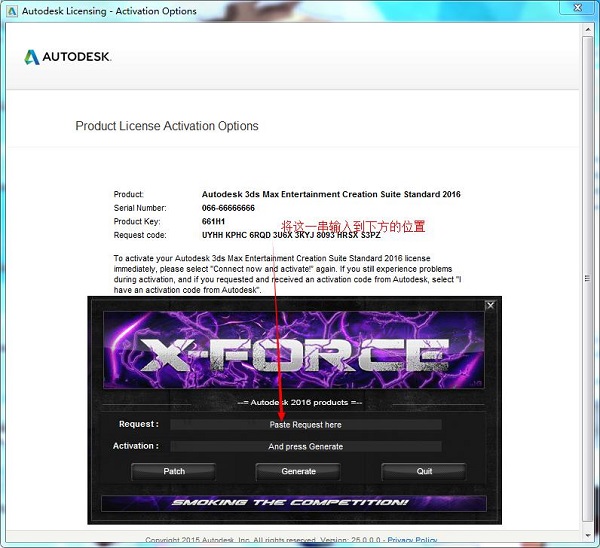Image resolution: width=600 pixels, height=548 pixels.
Task: Click the Autodesk Licensing title bar icon
Action: 11,11
